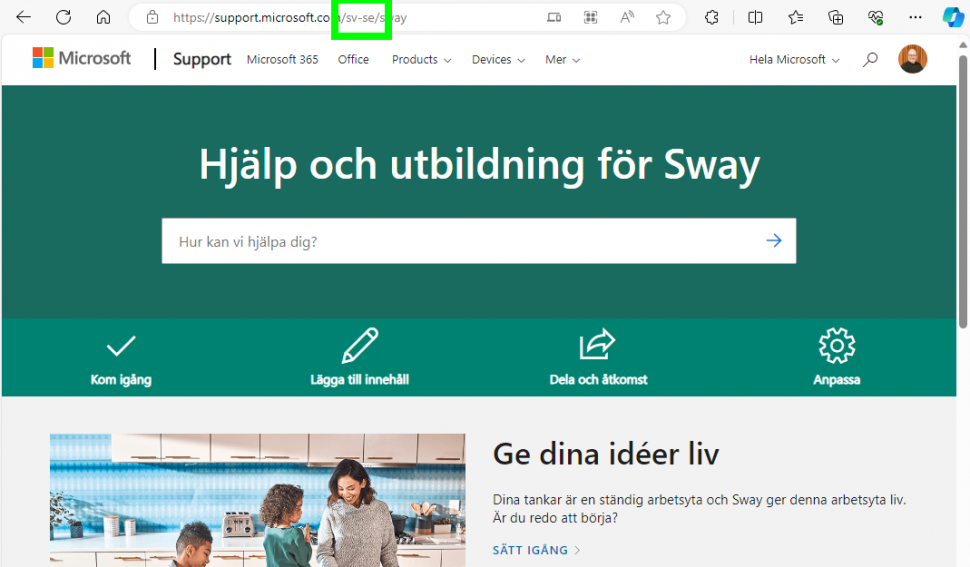Open site search magnifier icon

coord(870,59)
